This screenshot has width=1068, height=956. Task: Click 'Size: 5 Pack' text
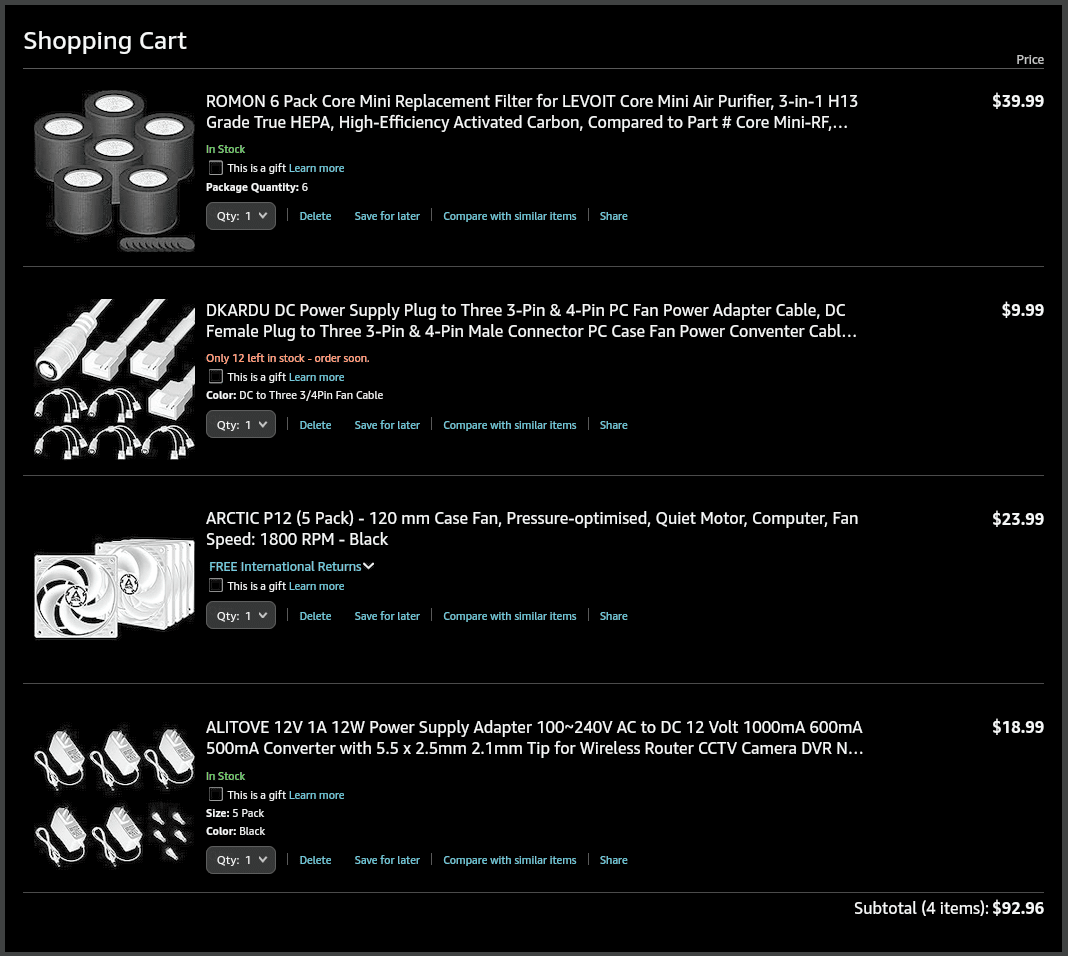tap(235, 813)
